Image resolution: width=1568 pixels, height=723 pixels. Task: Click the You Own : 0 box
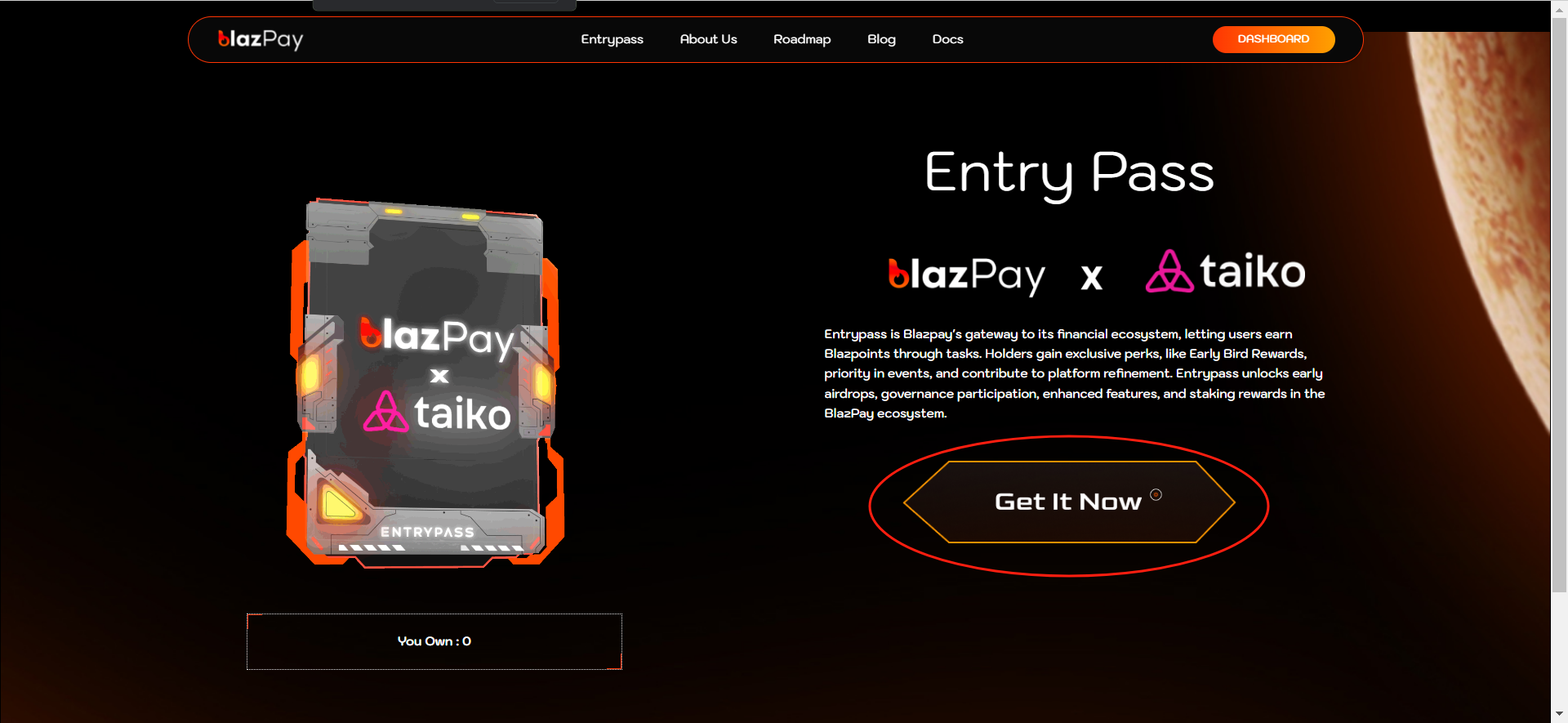pos(434,641)
